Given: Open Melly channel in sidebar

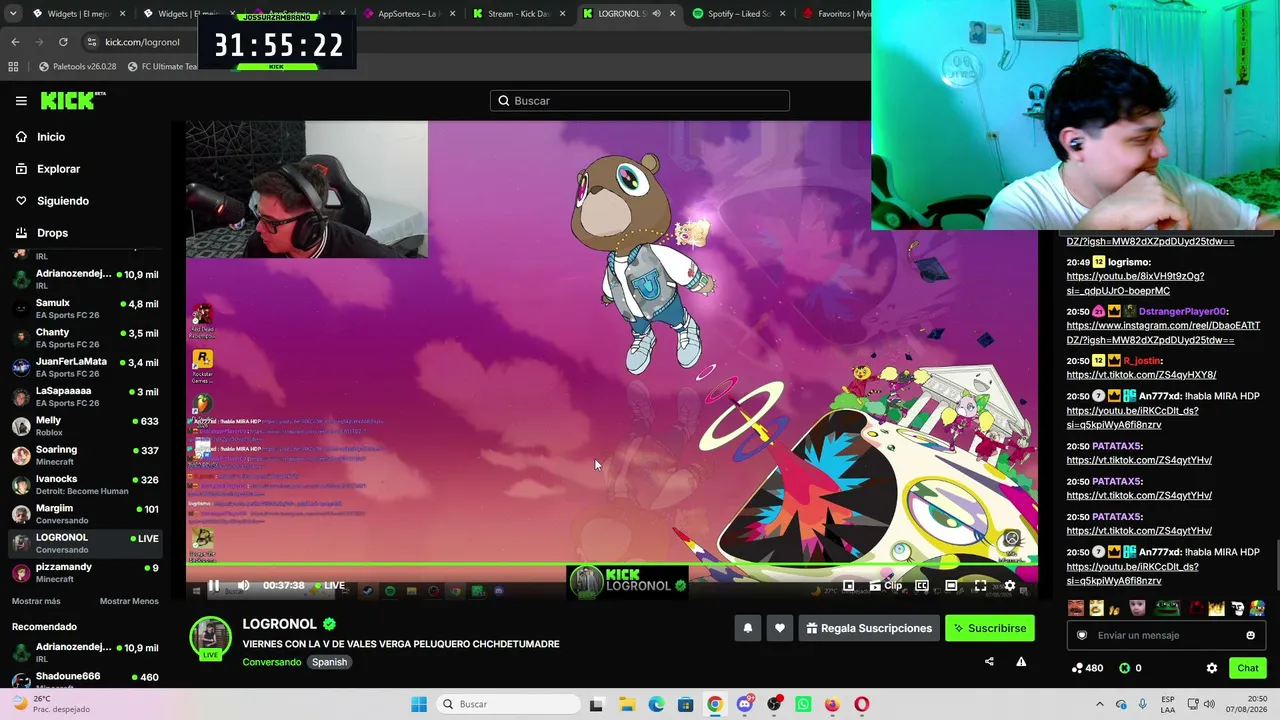Looking at the screenshot, I should pos(85,426).
